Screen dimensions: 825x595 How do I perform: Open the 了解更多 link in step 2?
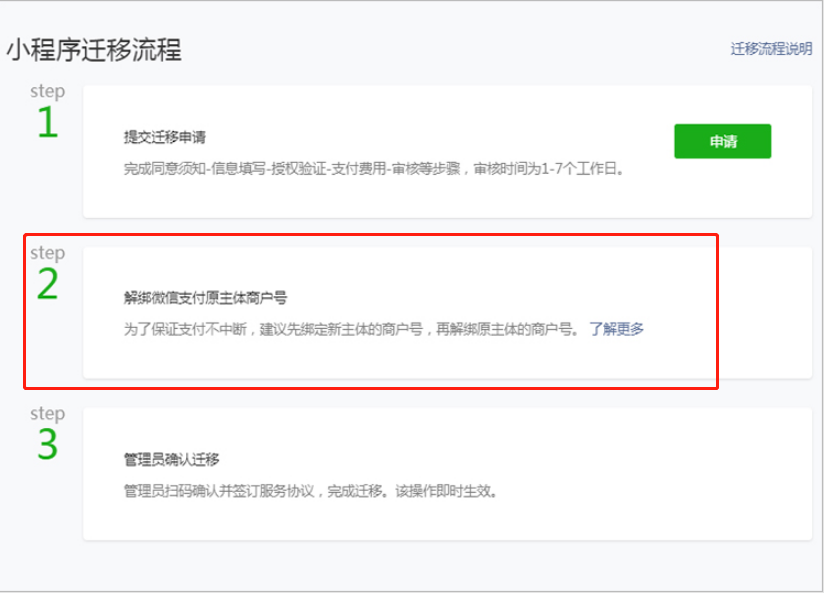pyautogui.click(x=616, y=329)
